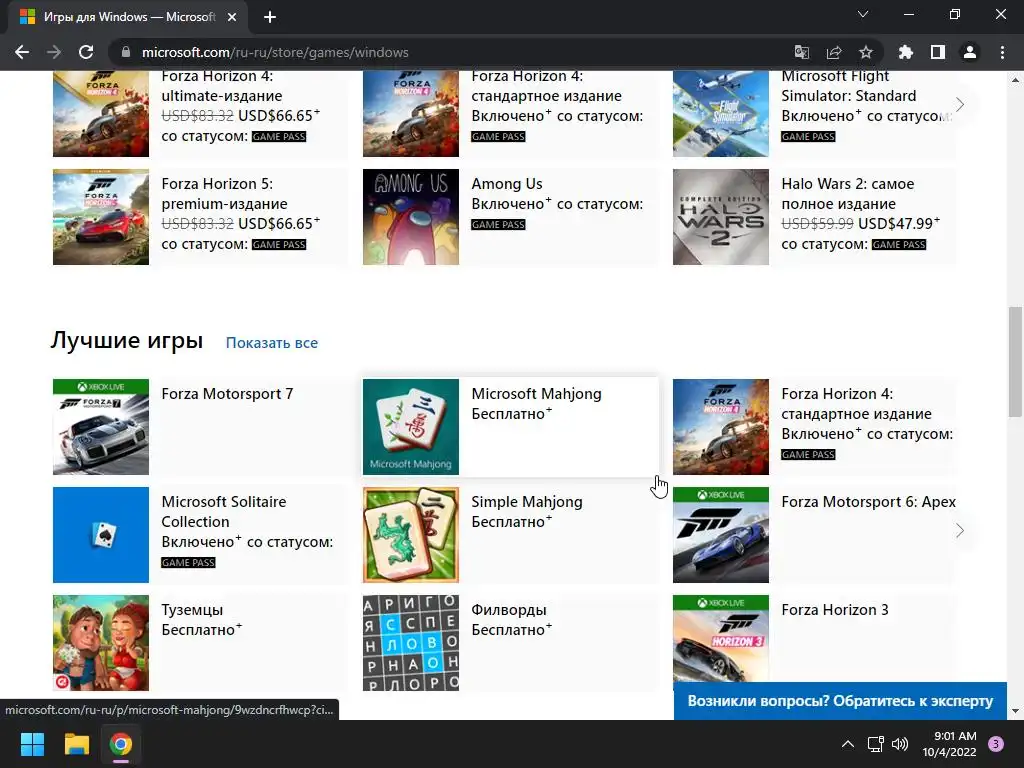This screenshot has width=1024, height=768.
Task: Open the Microsoft Mahjong game image
Action: (411, 426)
